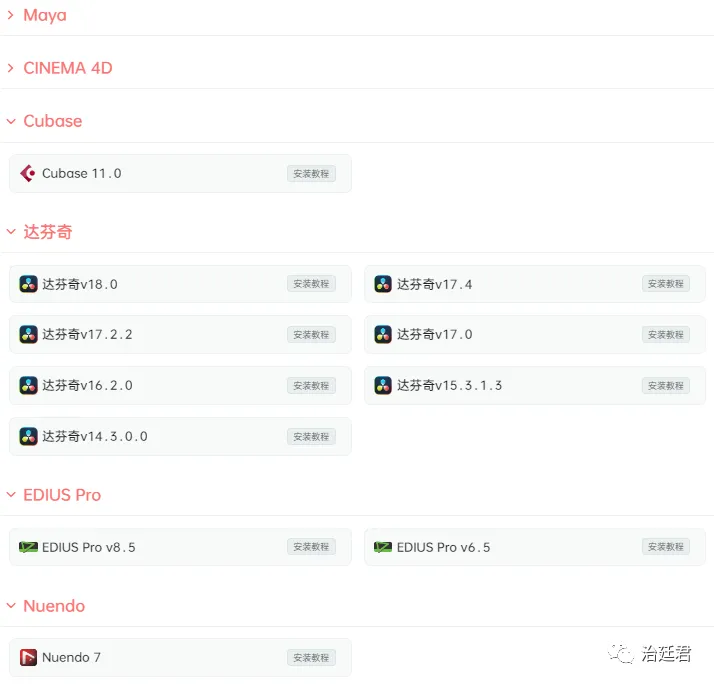Screen dimensions: 714x684
Task: Open 安装教程 for 达芬奇v18.0
Action: pos(311,284)
